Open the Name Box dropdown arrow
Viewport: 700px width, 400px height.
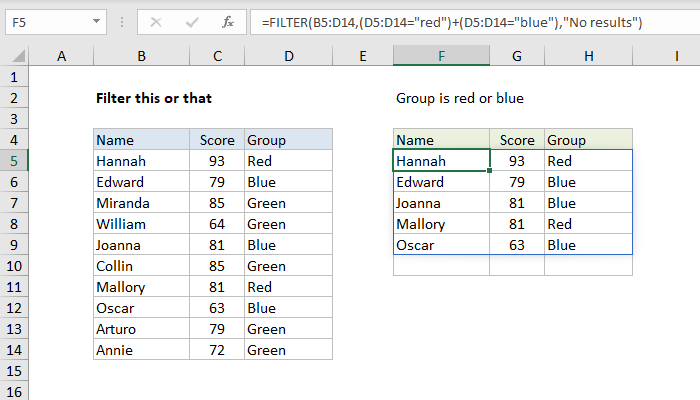(x=96, y=21)
